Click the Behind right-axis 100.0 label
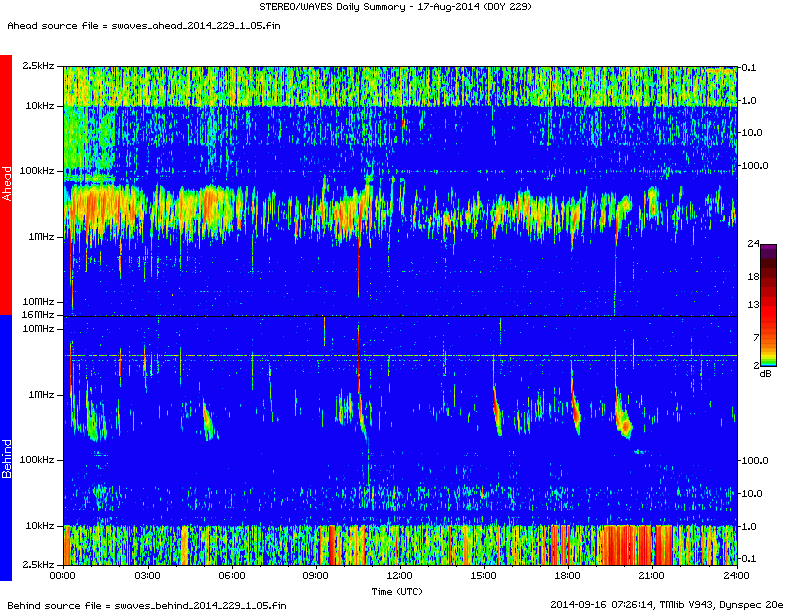 [755, 461]
